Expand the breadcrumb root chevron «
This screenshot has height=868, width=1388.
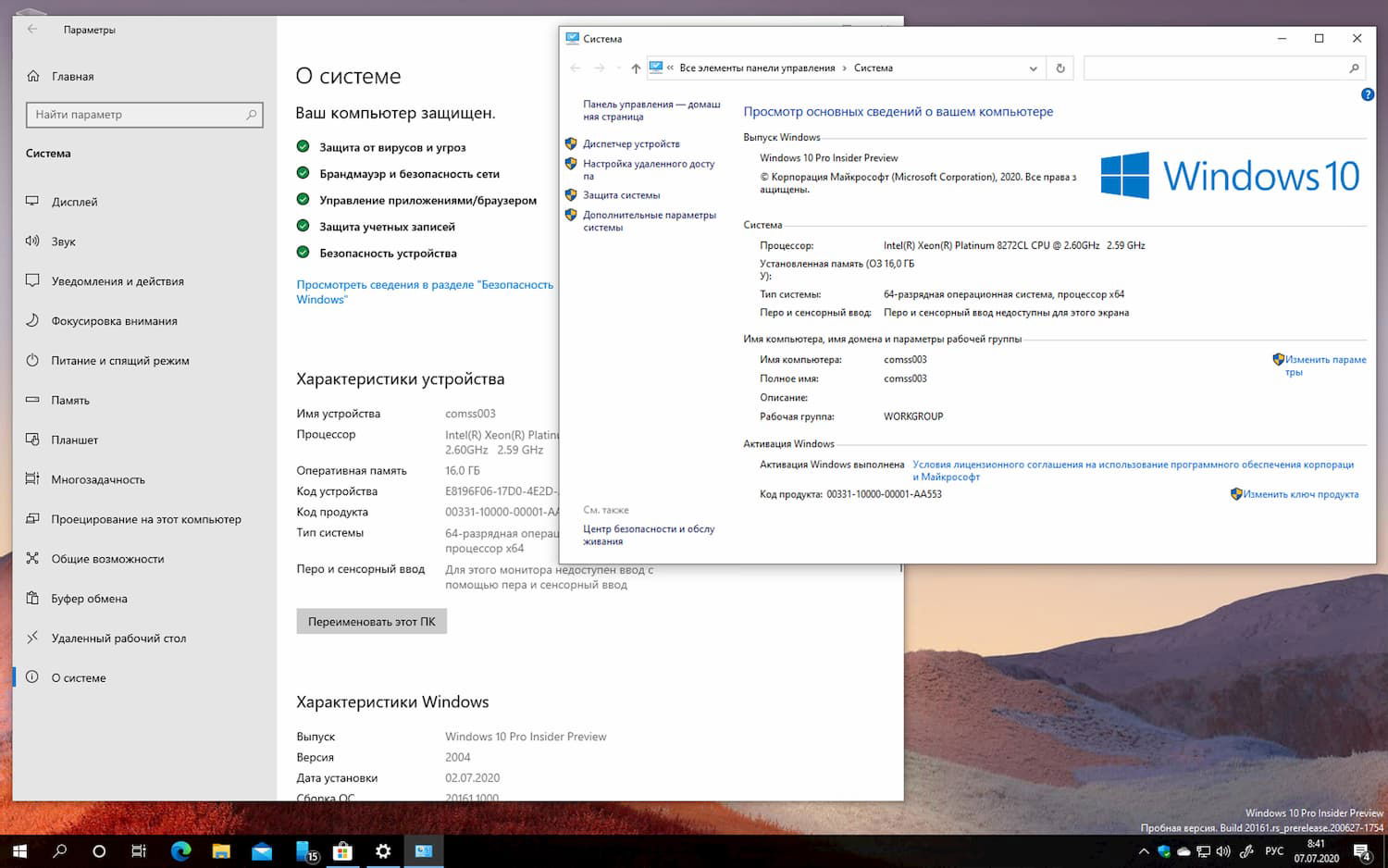(x=671, y=68)
